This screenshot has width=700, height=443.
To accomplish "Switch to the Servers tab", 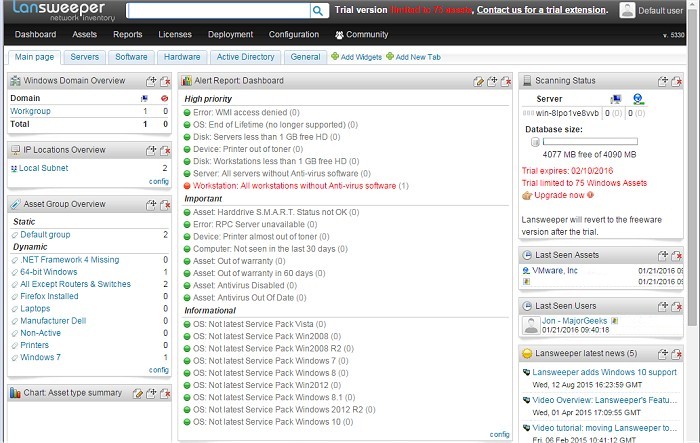I will pyautogui.click(x=85, y=57).
